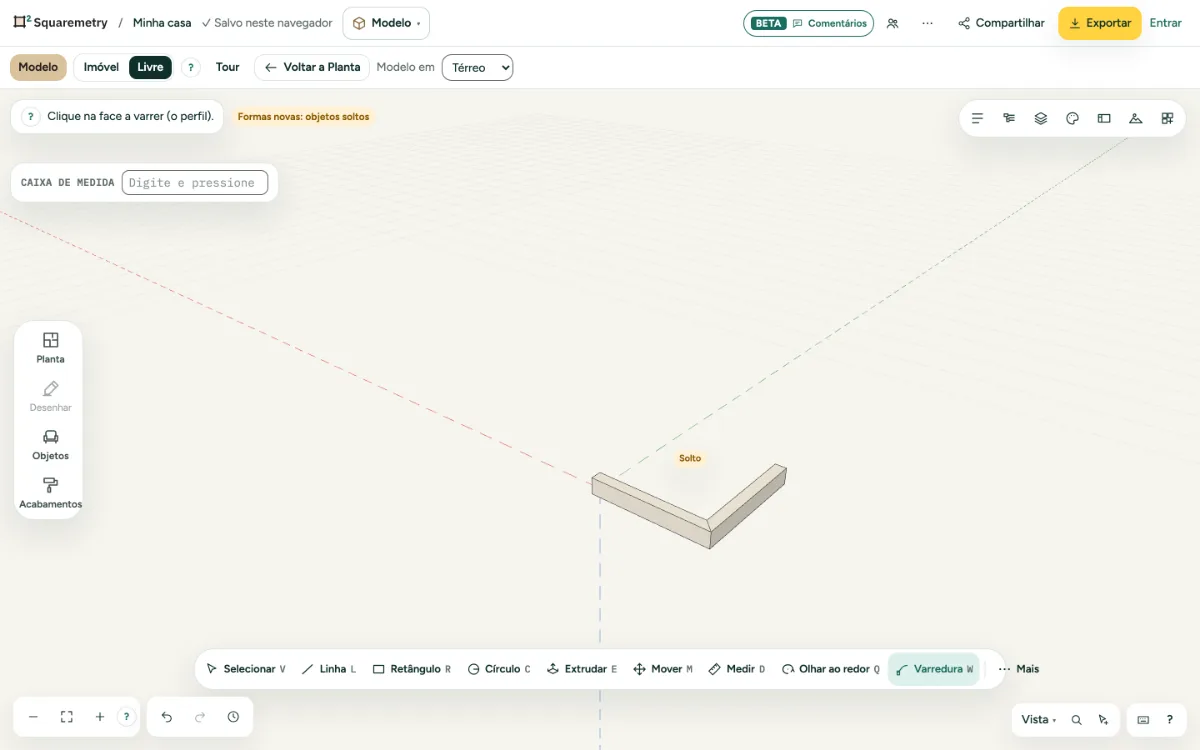Open the Térreo floor dropdown
This screenshot has width=1200, height=750.
[x=477, y=67]
